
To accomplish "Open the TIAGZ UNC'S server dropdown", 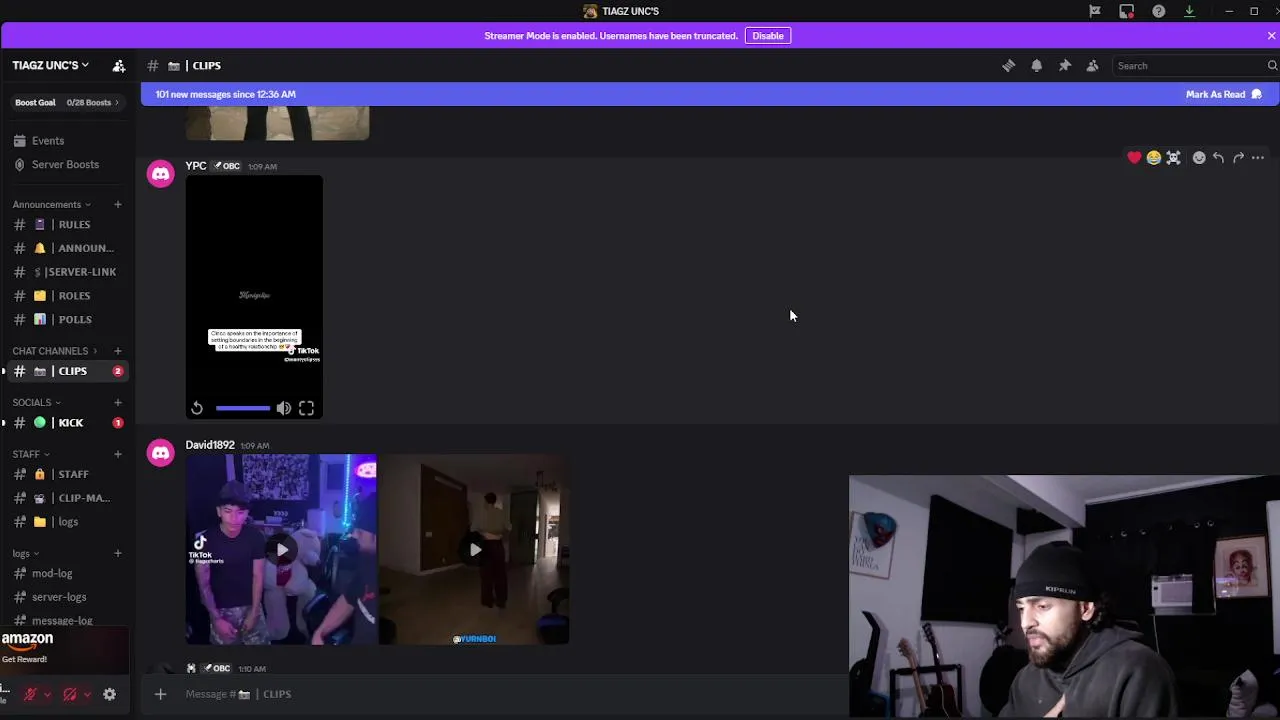I will pyautogui.click(x=50, y=66).
